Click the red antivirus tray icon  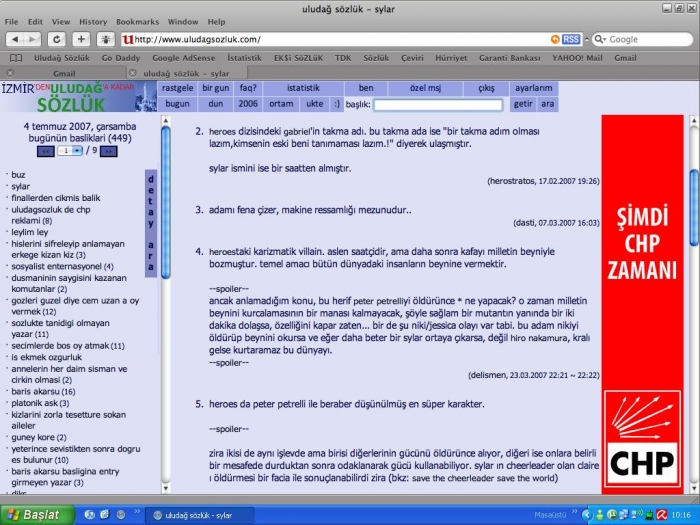coord(662,515)
